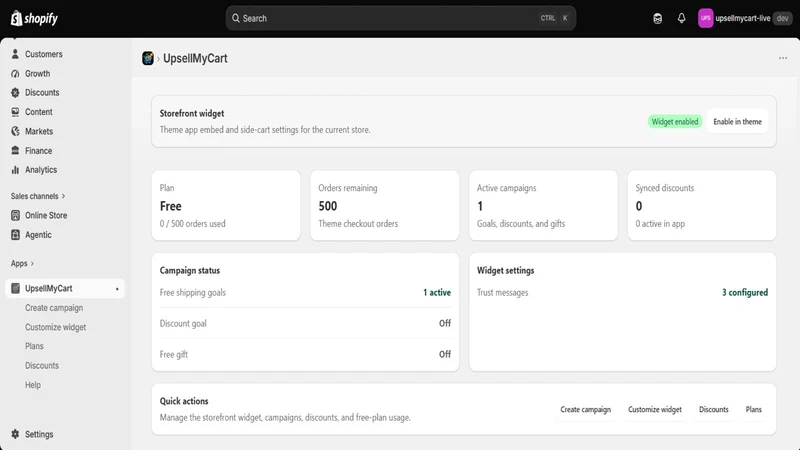
Task: Click the Growth gauge icon
Action: pos(15,73)
